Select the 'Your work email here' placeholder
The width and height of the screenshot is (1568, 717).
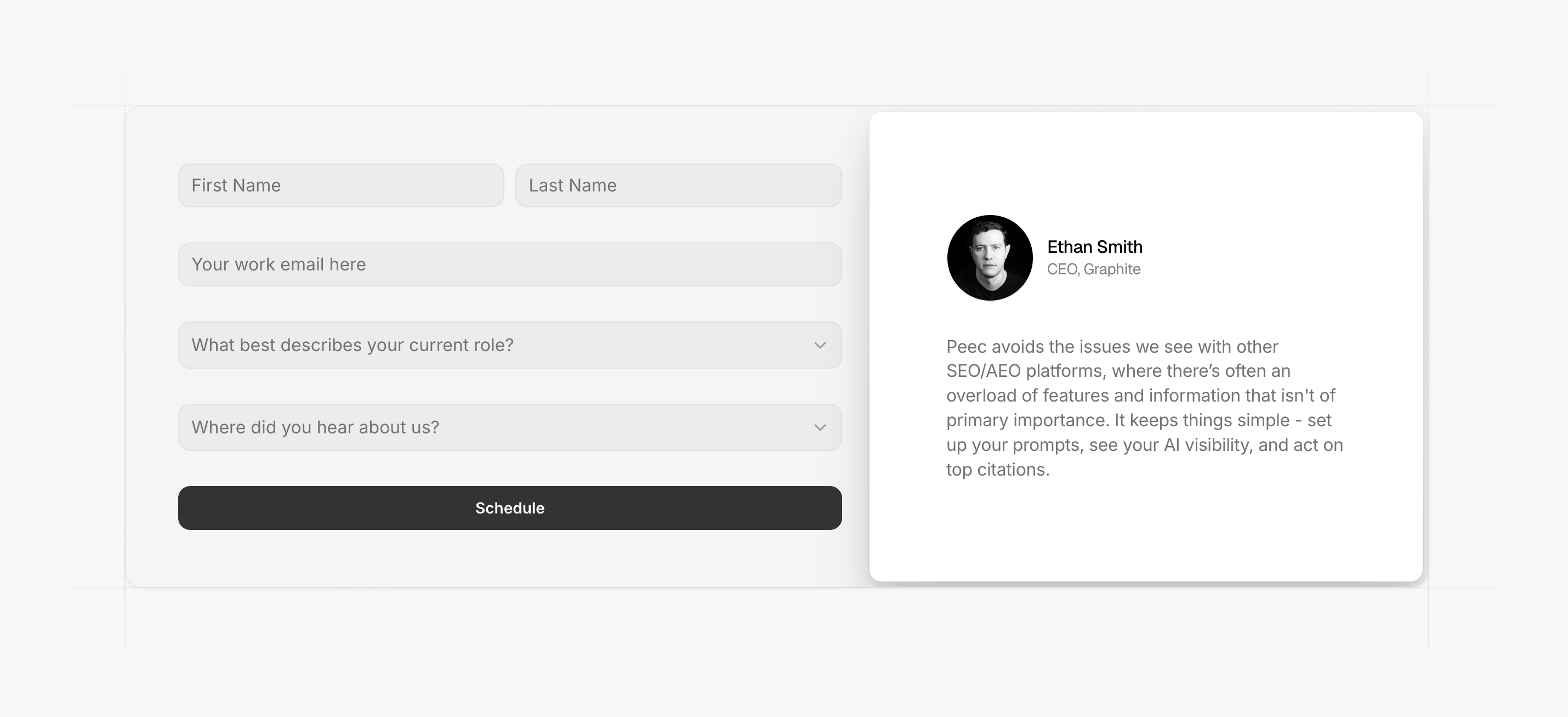(x=279, y=264)
